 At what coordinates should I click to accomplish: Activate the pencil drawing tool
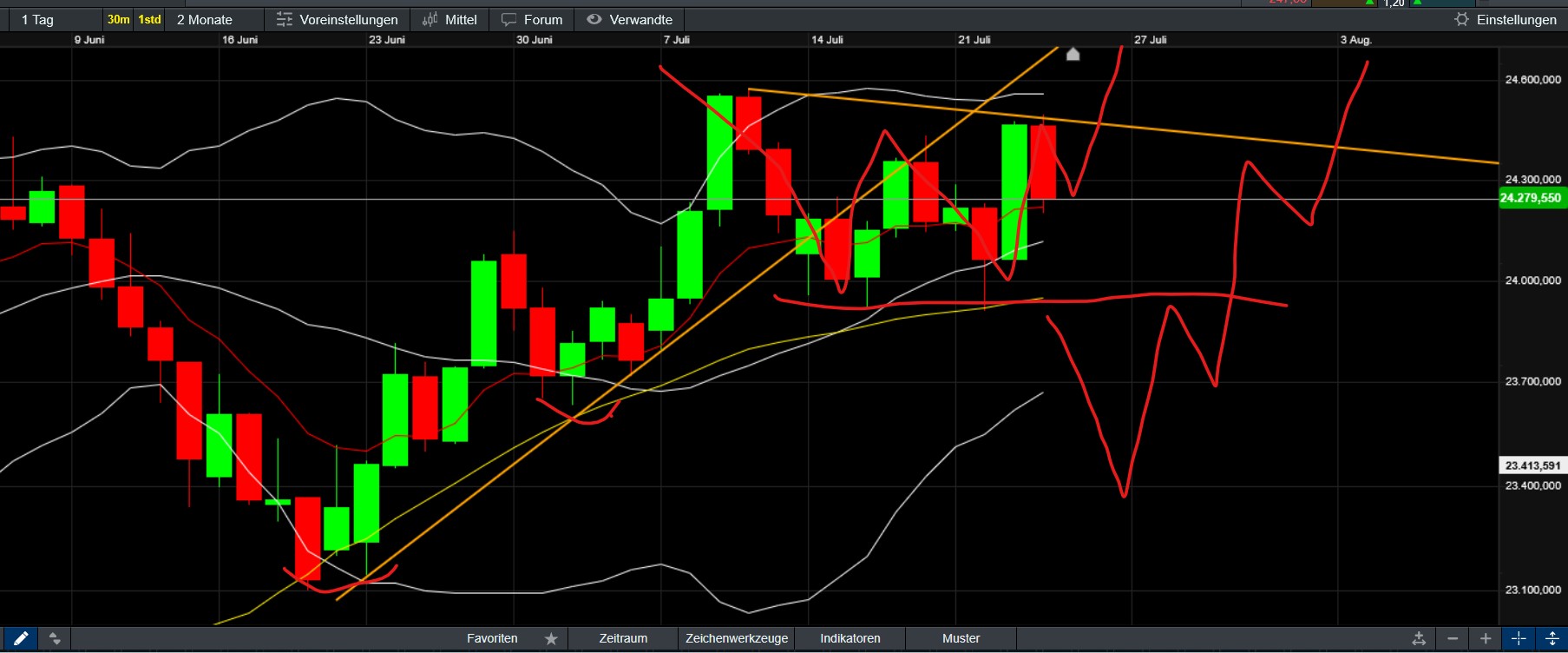pyautogui.click(x=21, y=639)
